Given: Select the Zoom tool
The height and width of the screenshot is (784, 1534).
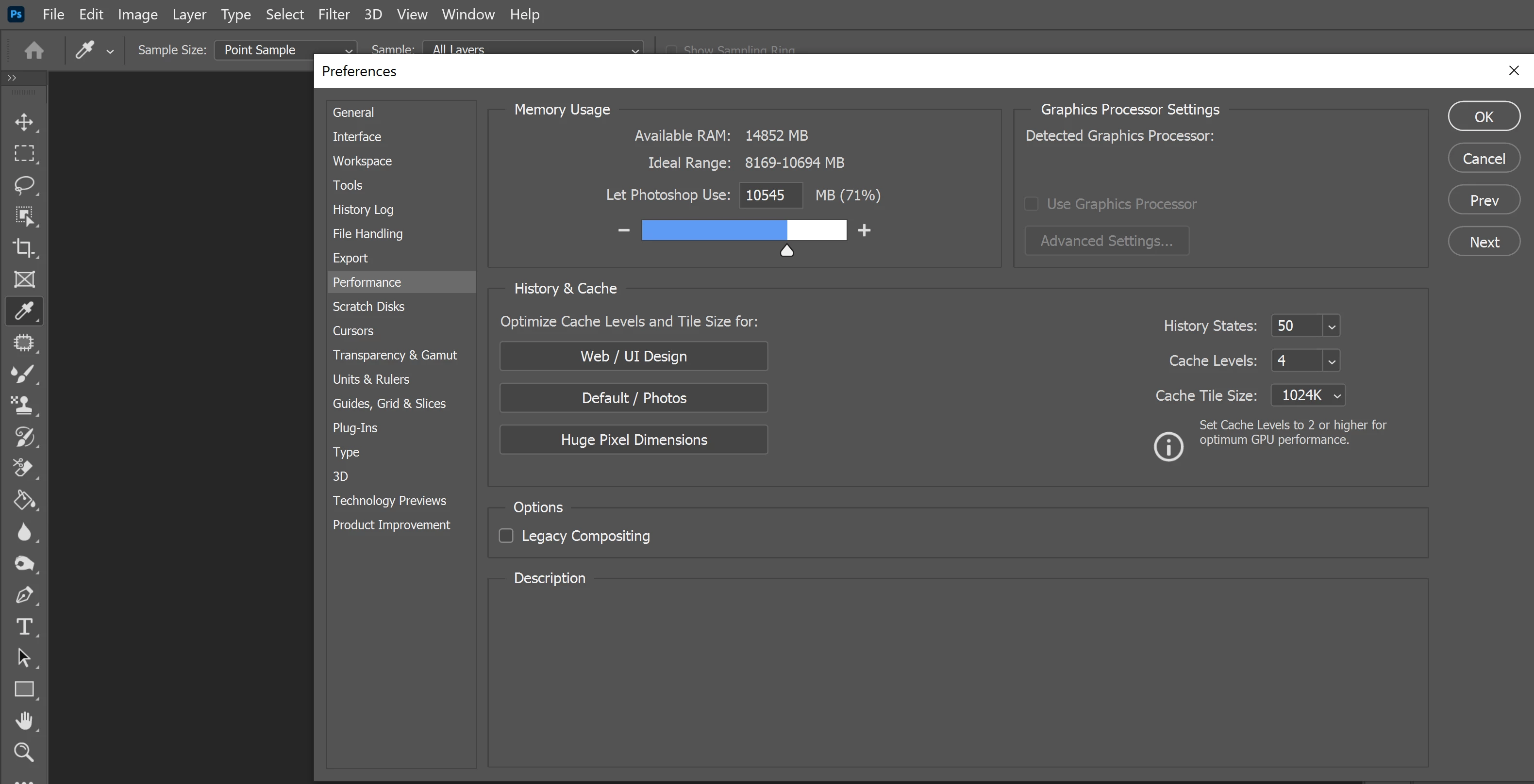Looking at the screenshot, I should point(24,752).
